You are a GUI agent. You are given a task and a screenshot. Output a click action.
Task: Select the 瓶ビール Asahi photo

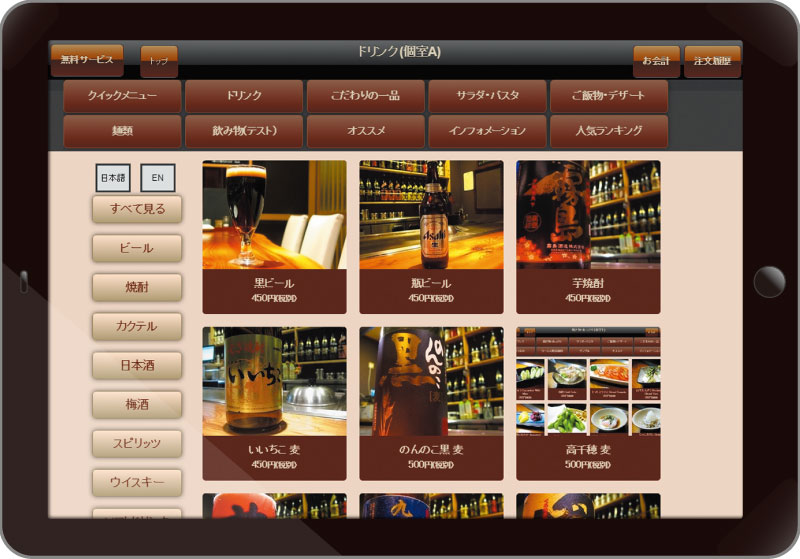click(x=431, y=215)
